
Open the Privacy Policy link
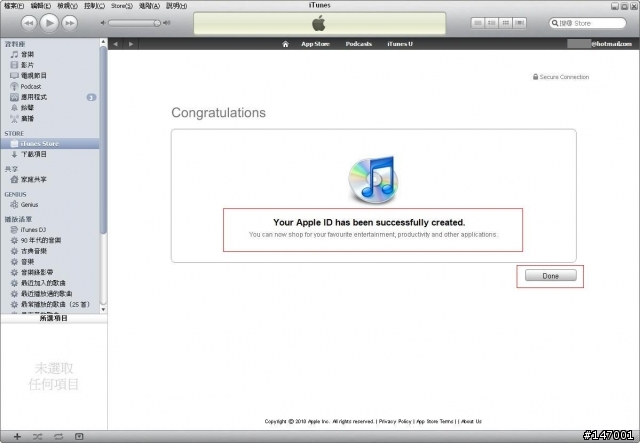pyautogui.click(x=395, y=421)
